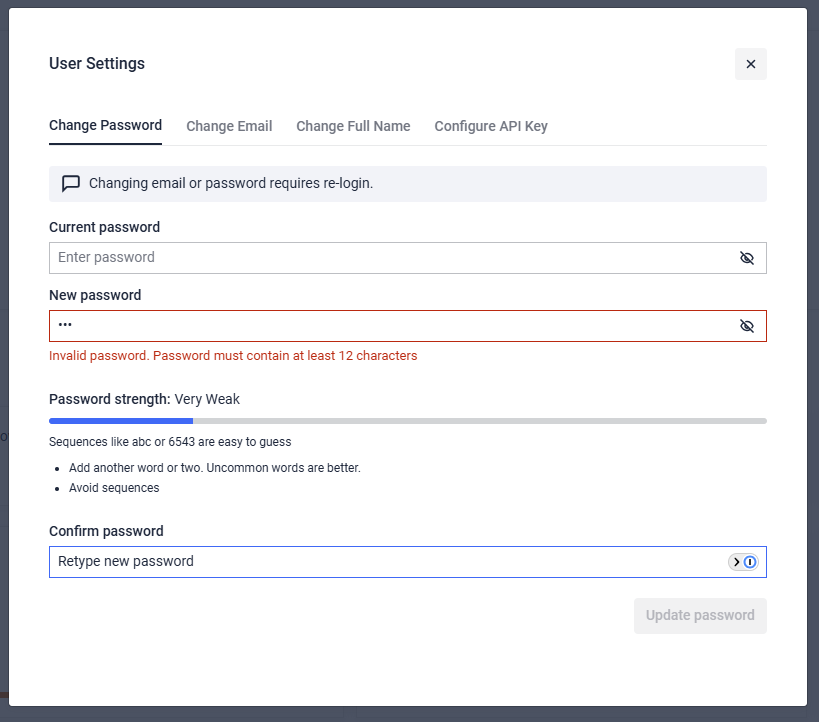Open the Change Full Name tab
The image size is (819, 722).
(x=353, y=126)
